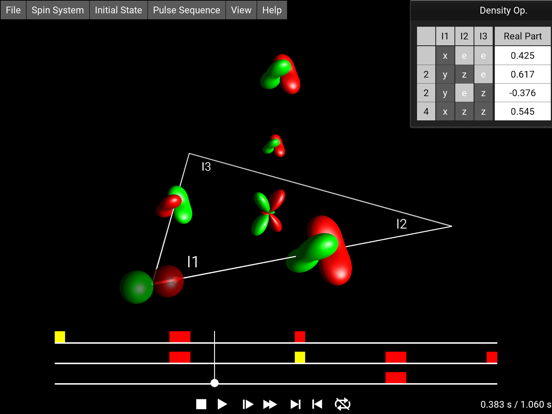The width and height of the screenshot is (552, 414).
Task: Open the View menu
Action: coord(241,10)
